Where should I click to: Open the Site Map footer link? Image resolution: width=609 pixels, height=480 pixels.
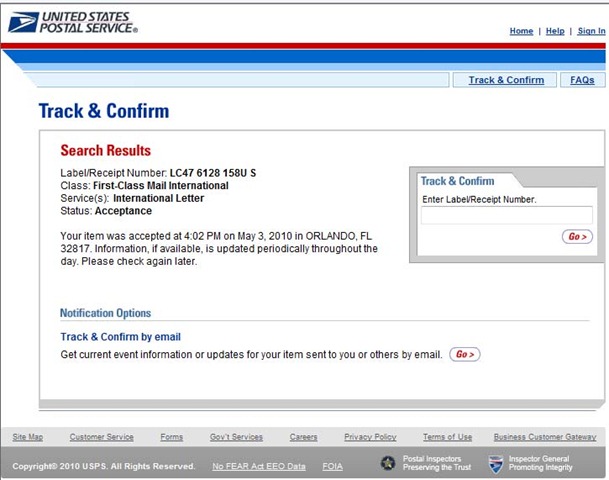pyautogui.click(x=28, y=437)
